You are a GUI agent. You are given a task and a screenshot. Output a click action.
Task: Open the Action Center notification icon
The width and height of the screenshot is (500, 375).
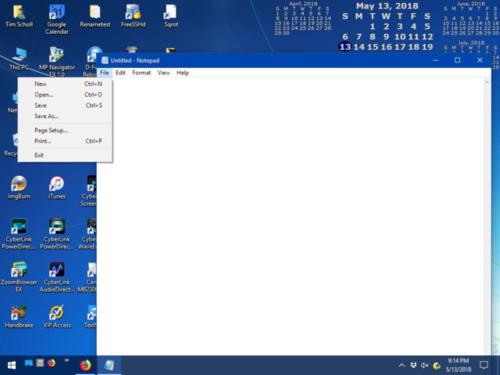(484, 365)
